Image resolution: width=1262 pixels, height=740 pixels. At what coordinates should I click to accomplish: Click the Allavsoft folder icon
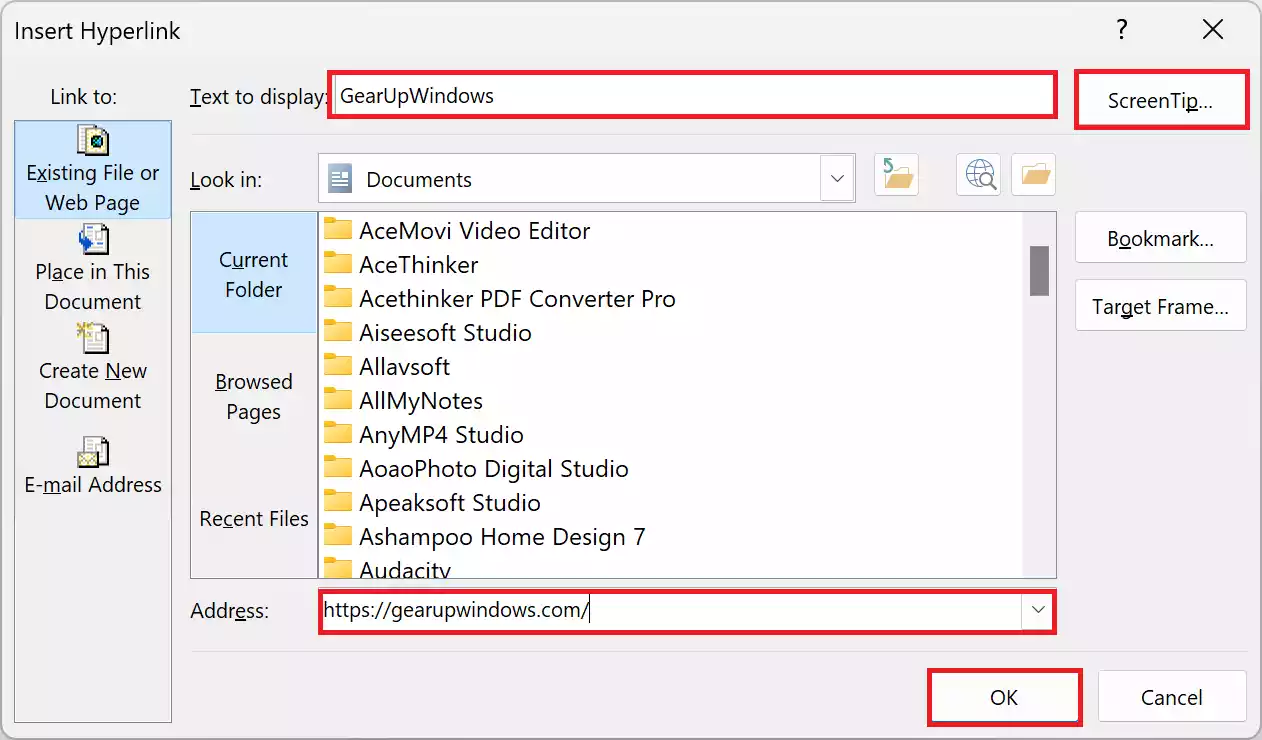point(339,366)
